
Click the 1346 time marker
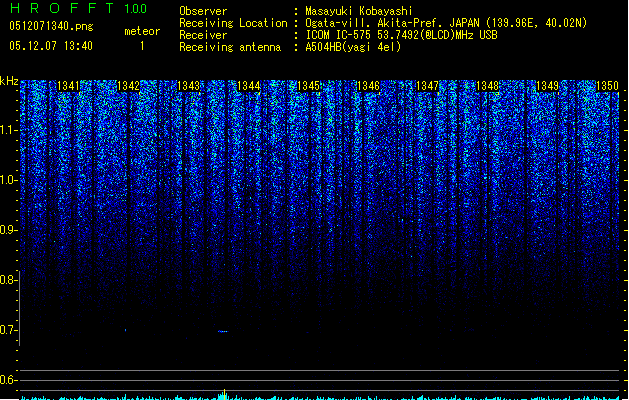pos(368,86)
